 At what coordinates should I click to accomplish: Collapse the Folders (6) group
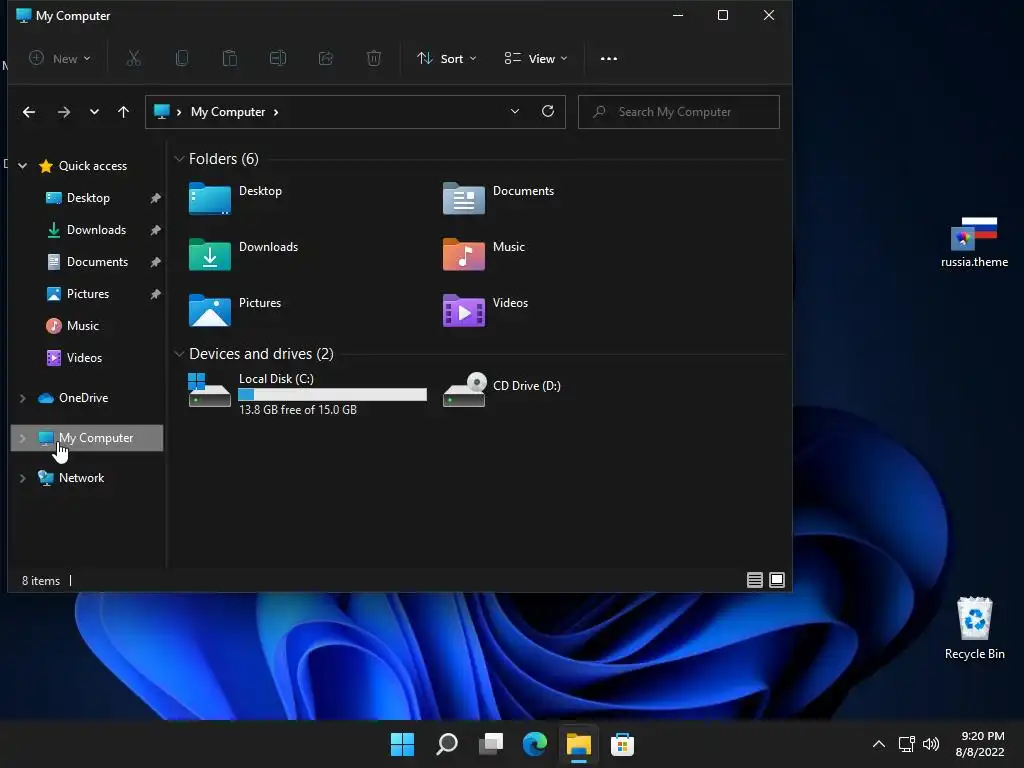179,159
